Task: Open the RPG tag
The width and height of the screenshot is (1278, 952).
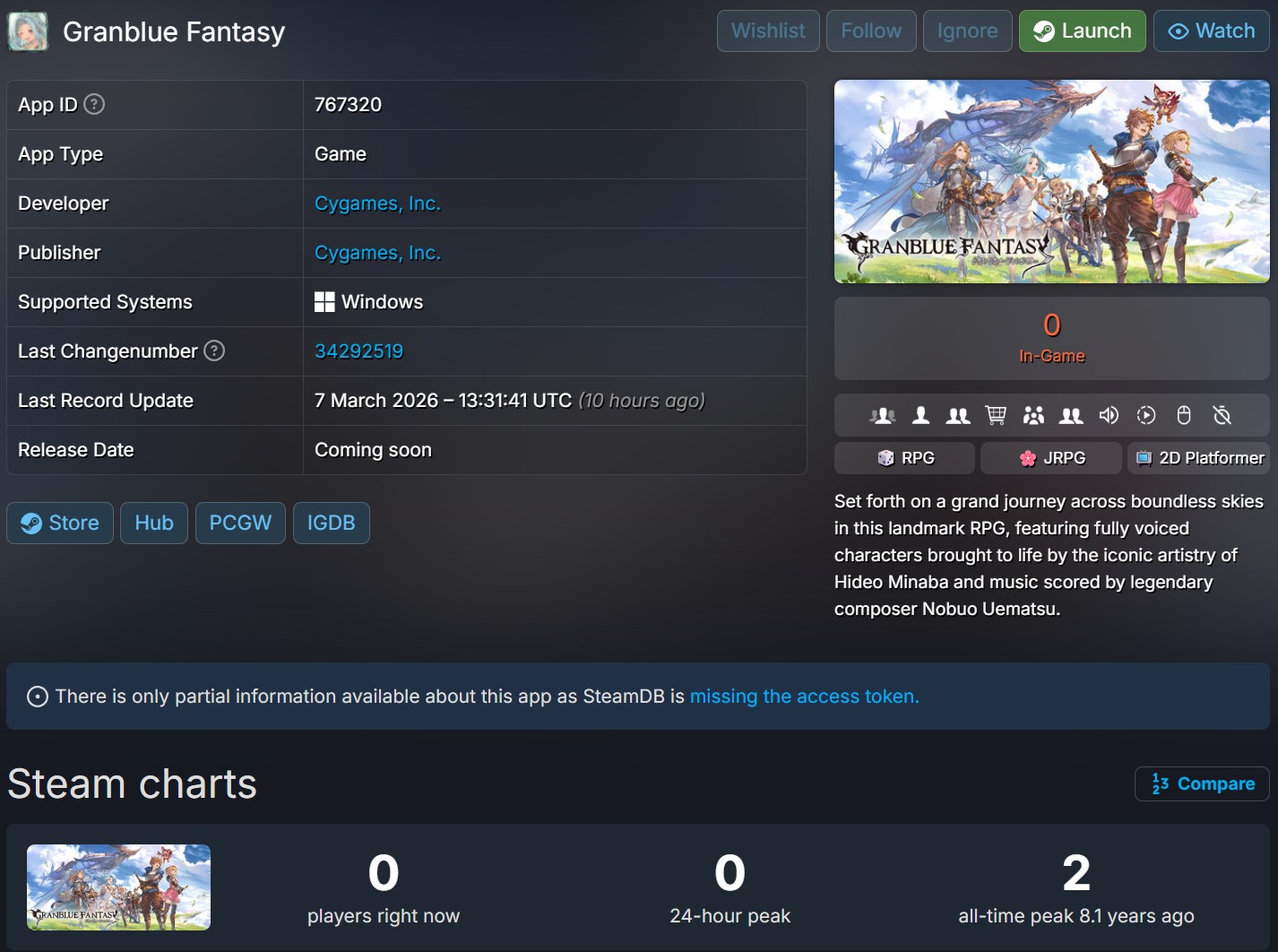Action: pos(904,458)
